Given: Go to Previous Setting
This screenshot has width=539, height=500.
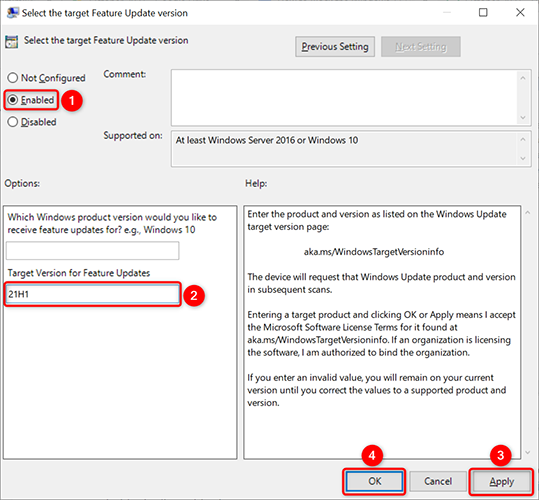Looking at the screenshot, I should 335,47.
